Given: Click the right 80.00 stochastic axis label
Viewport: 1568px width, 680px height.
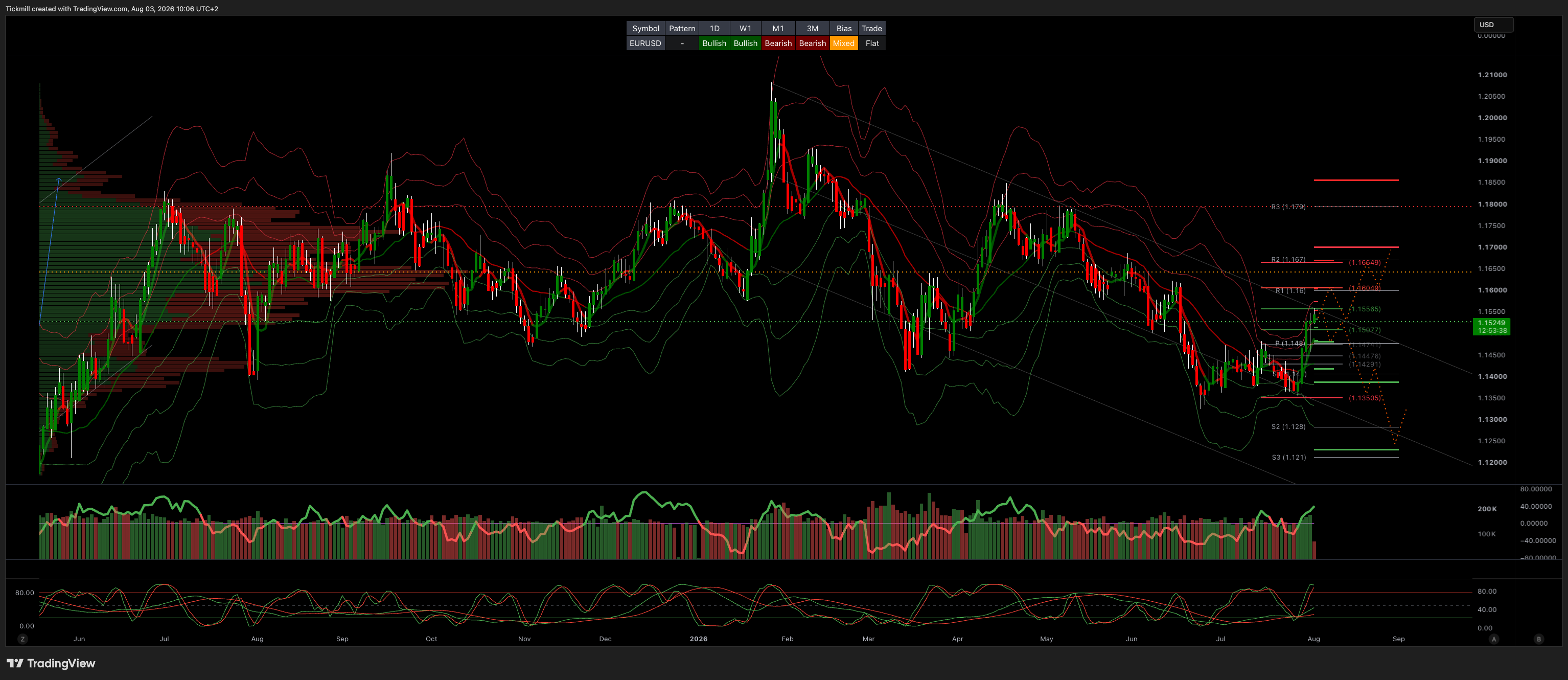Looking at the screenshot, I should [1486, 591].
